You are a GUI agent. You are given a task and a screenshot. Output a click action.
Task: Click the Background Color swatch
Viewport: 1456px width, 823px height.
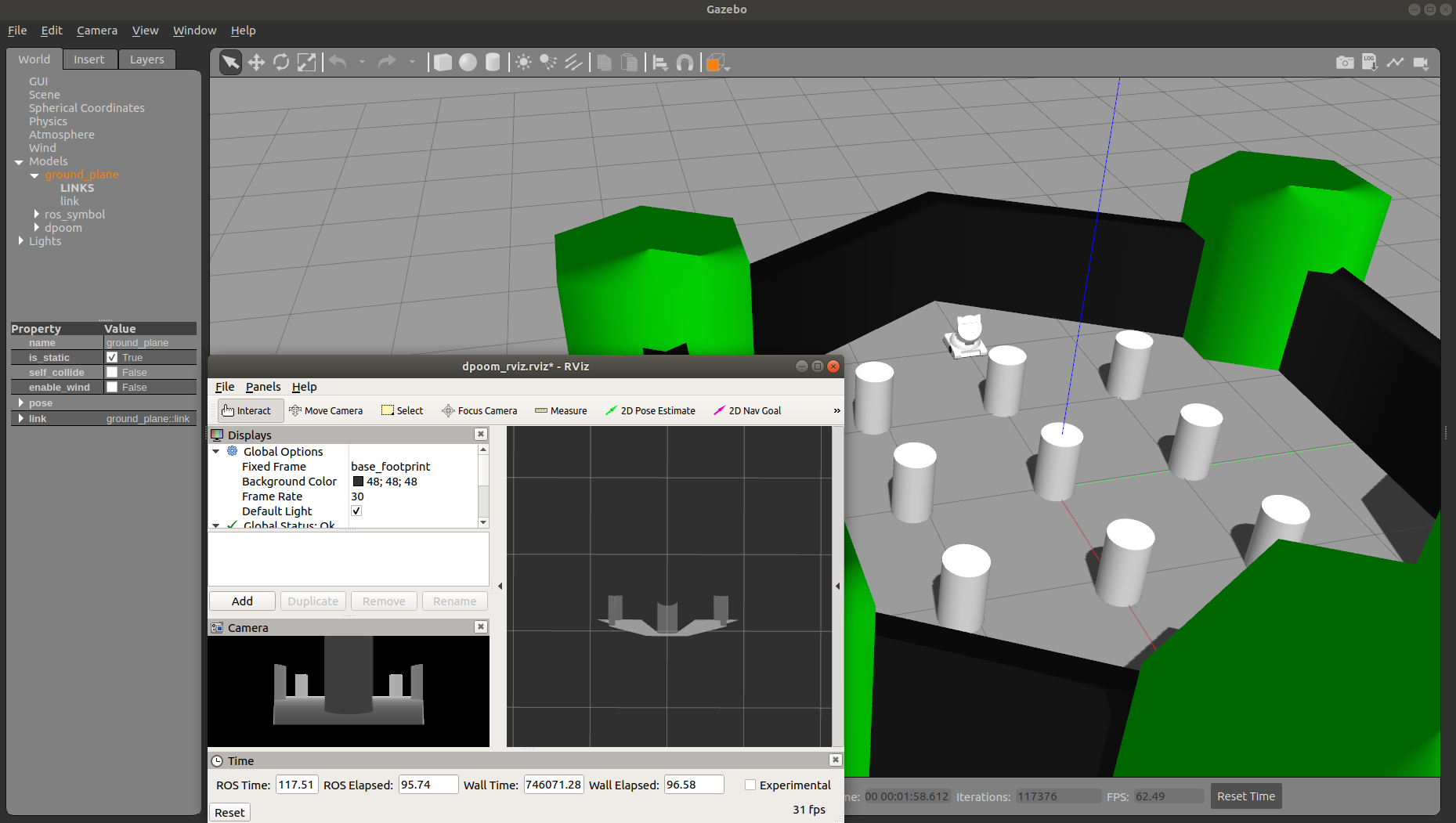358,482
